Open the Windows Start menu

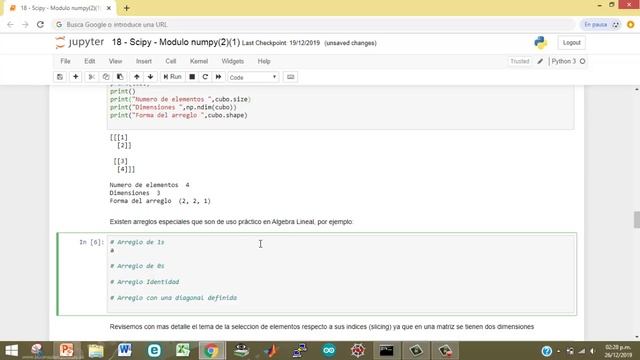tap(11, 351)
